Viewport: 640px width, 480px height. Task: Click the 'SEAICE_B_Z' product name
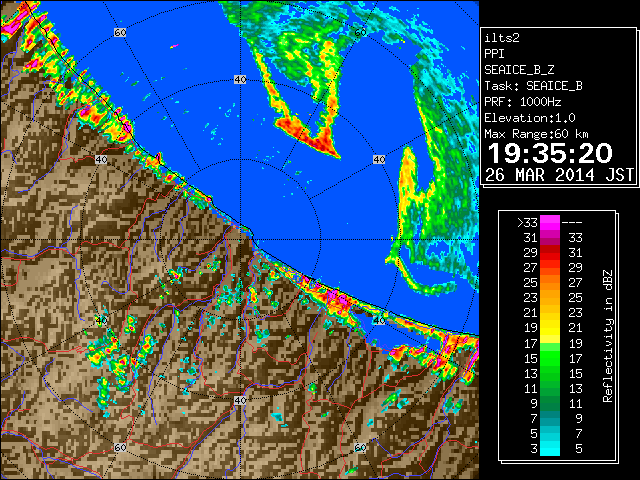pos(519,70)
